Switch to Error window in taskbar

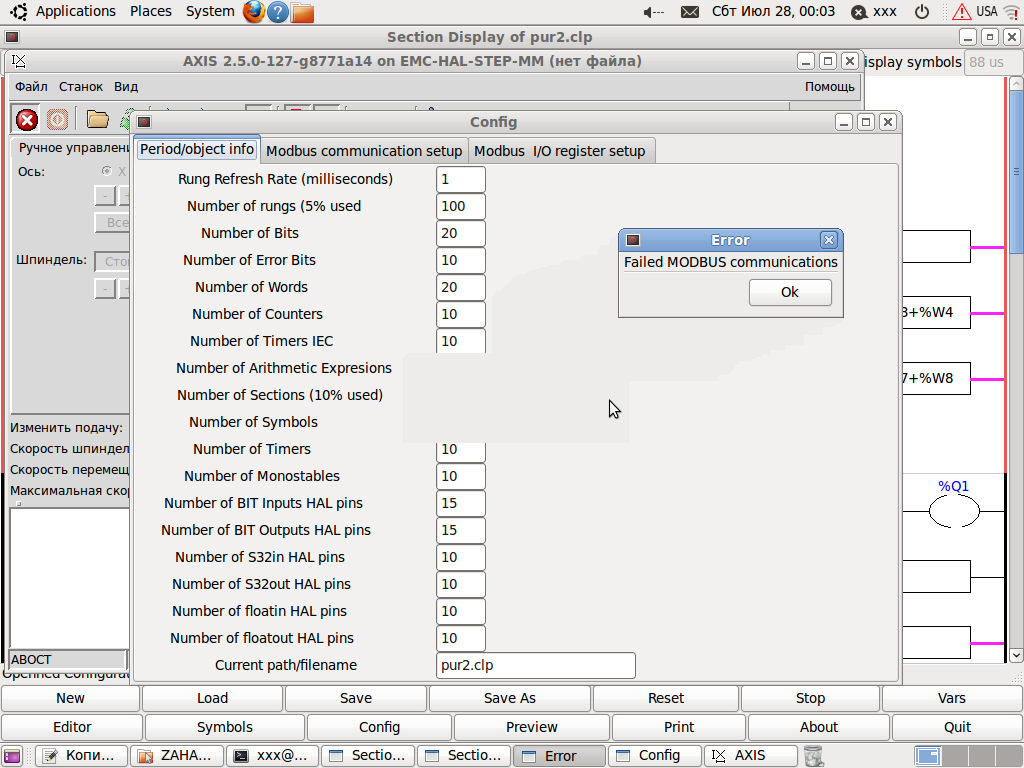point(560,756)
